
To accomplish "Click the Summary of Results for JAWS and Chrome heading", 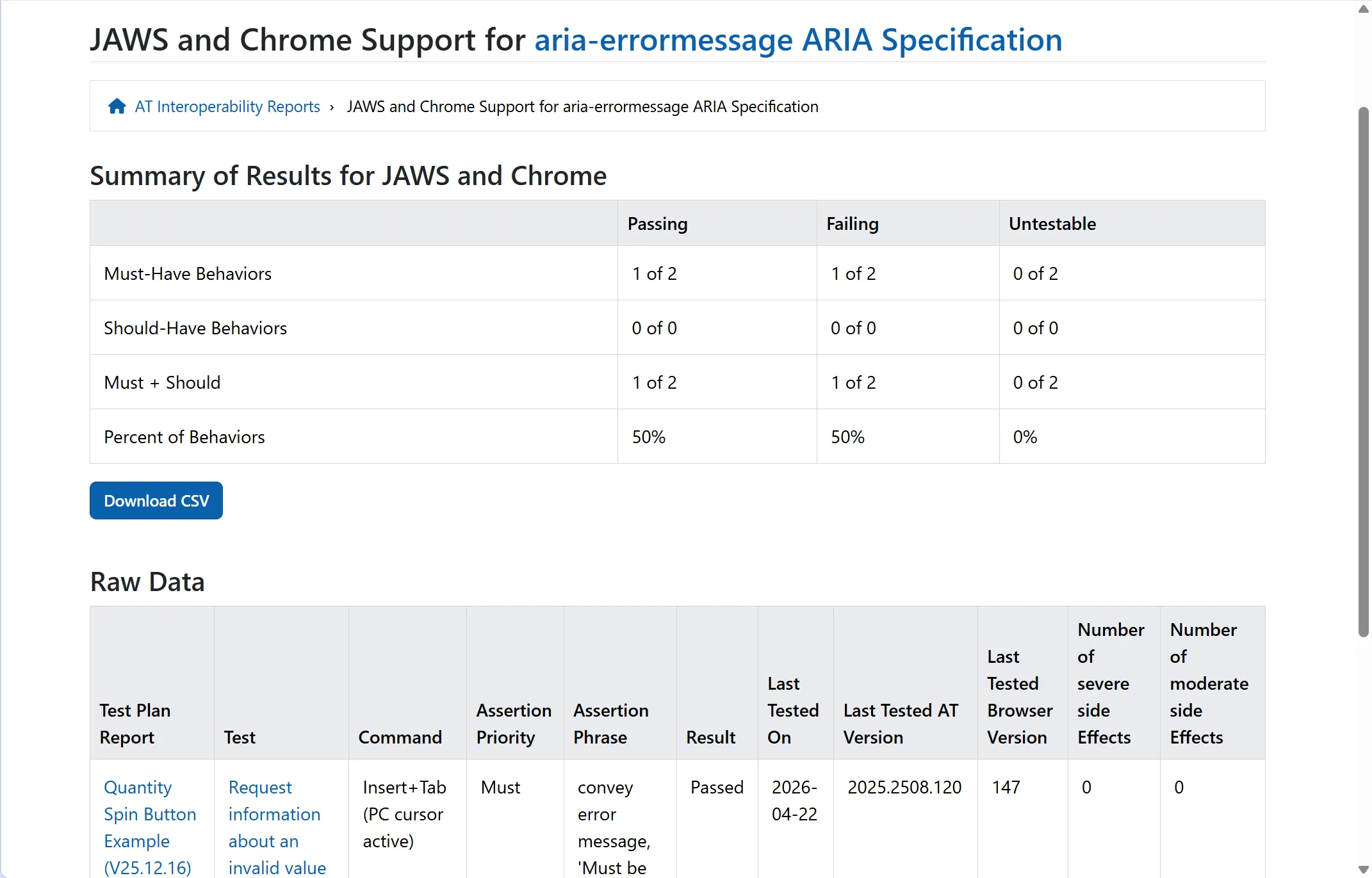I will [348, 175].
